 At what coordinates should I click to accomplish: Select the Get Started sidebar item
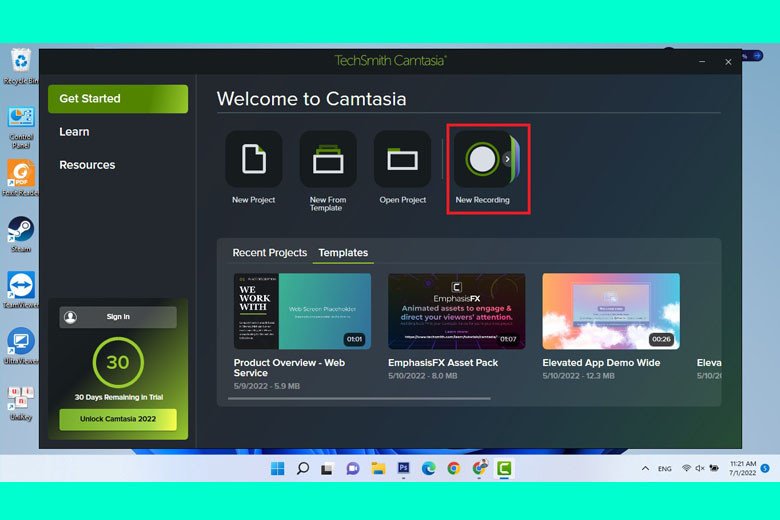(118, 99)
